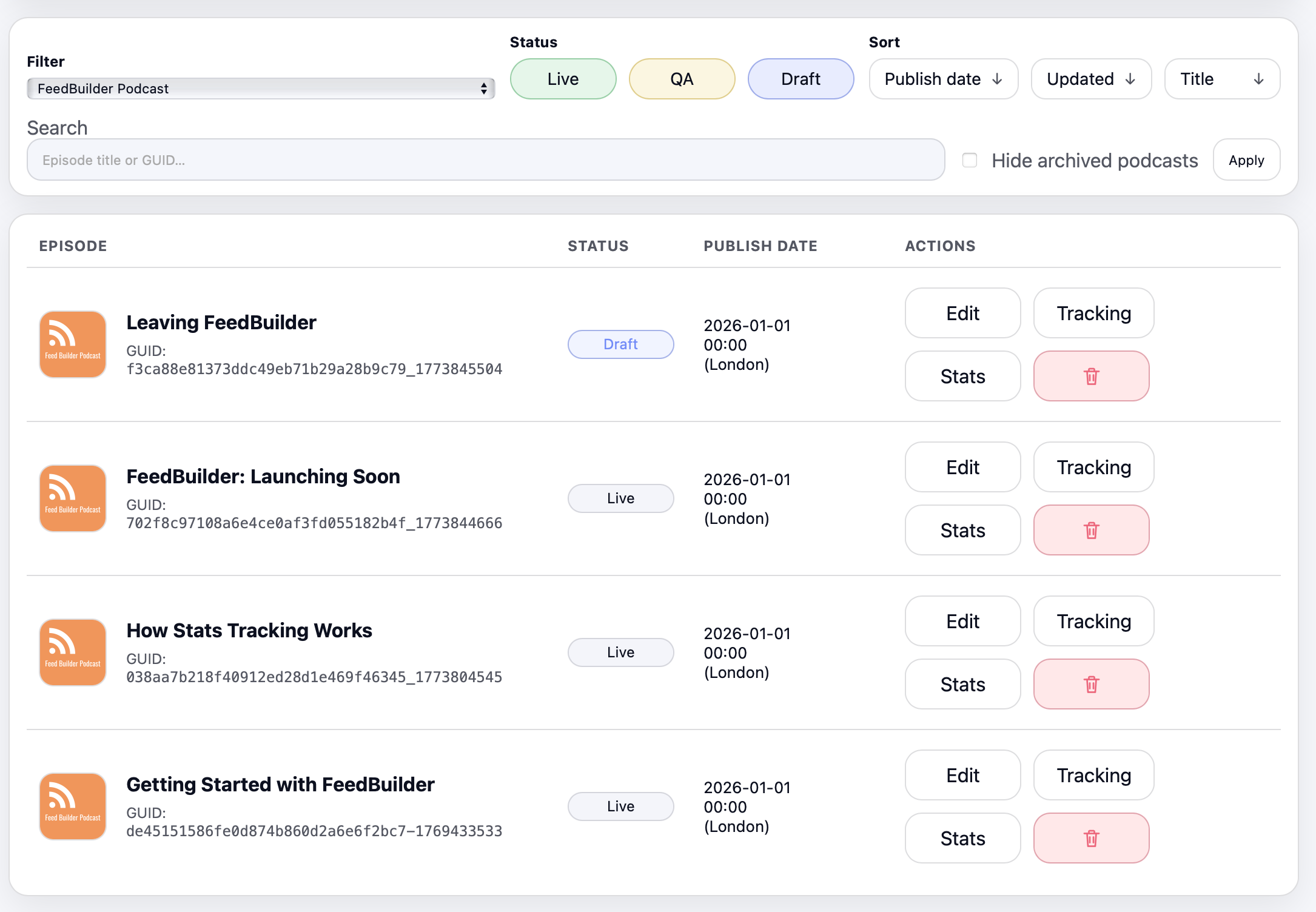
Task: Click trash icon for FeedBuilder: Launching Soon
Action: point(1091,530)
